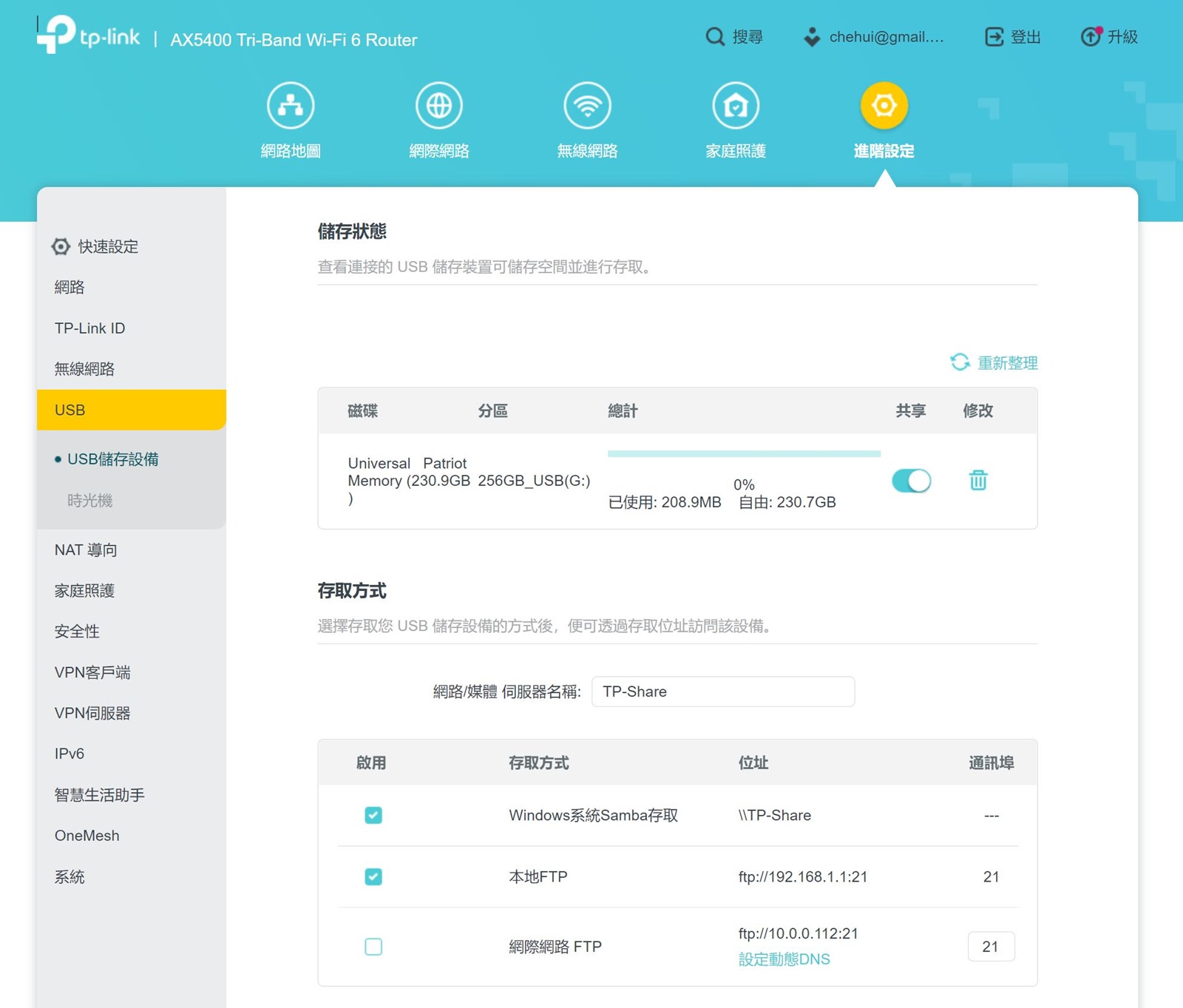
Task: Expand the NAT 導向 sidebar section
Action: 86,549
